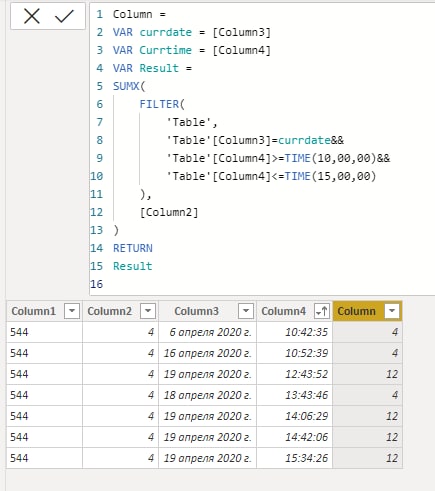Click the [Column2] reference on line 12
Image resolution: width=435 pixels, height=491 pixels.
pos(169,212)
